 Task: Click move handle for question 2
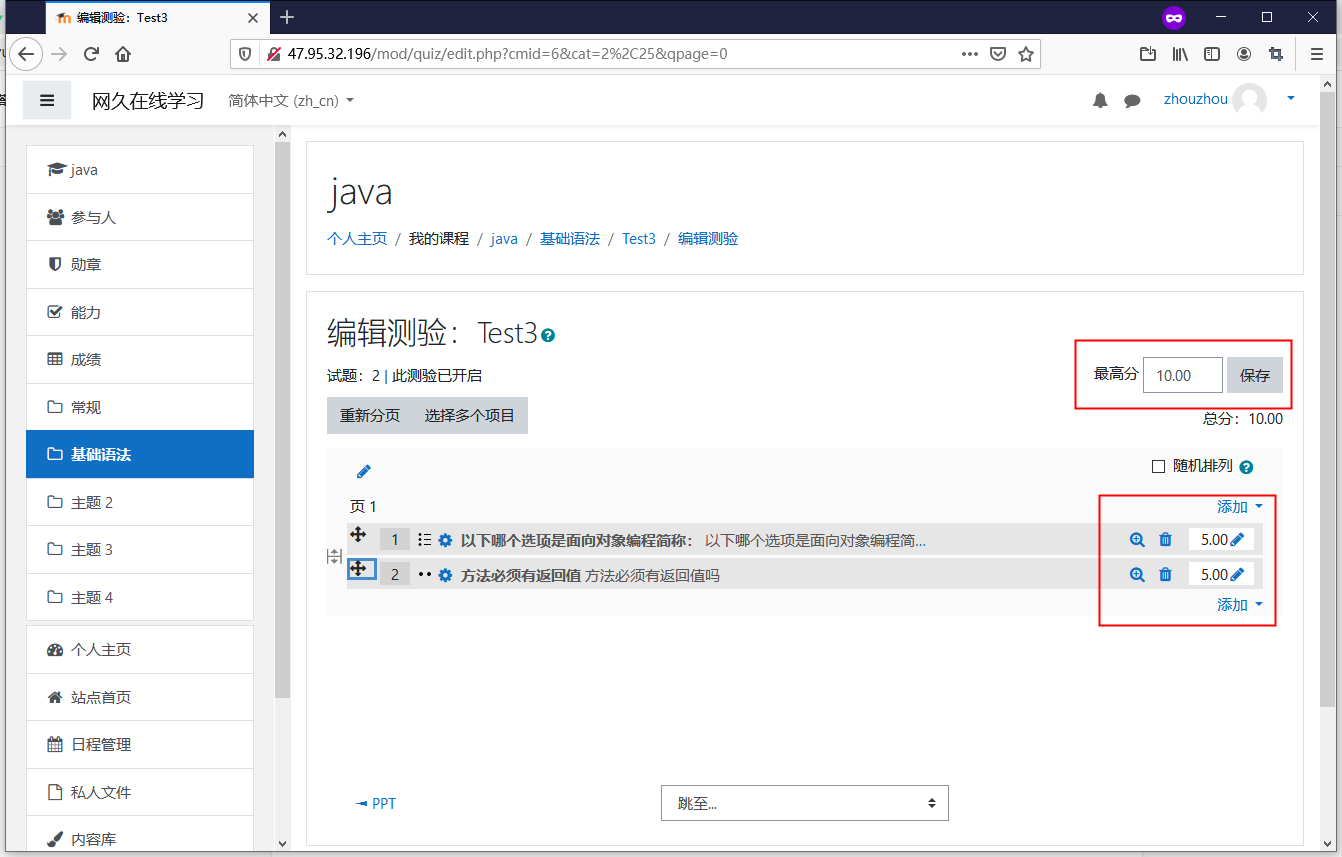click(360, 569)
